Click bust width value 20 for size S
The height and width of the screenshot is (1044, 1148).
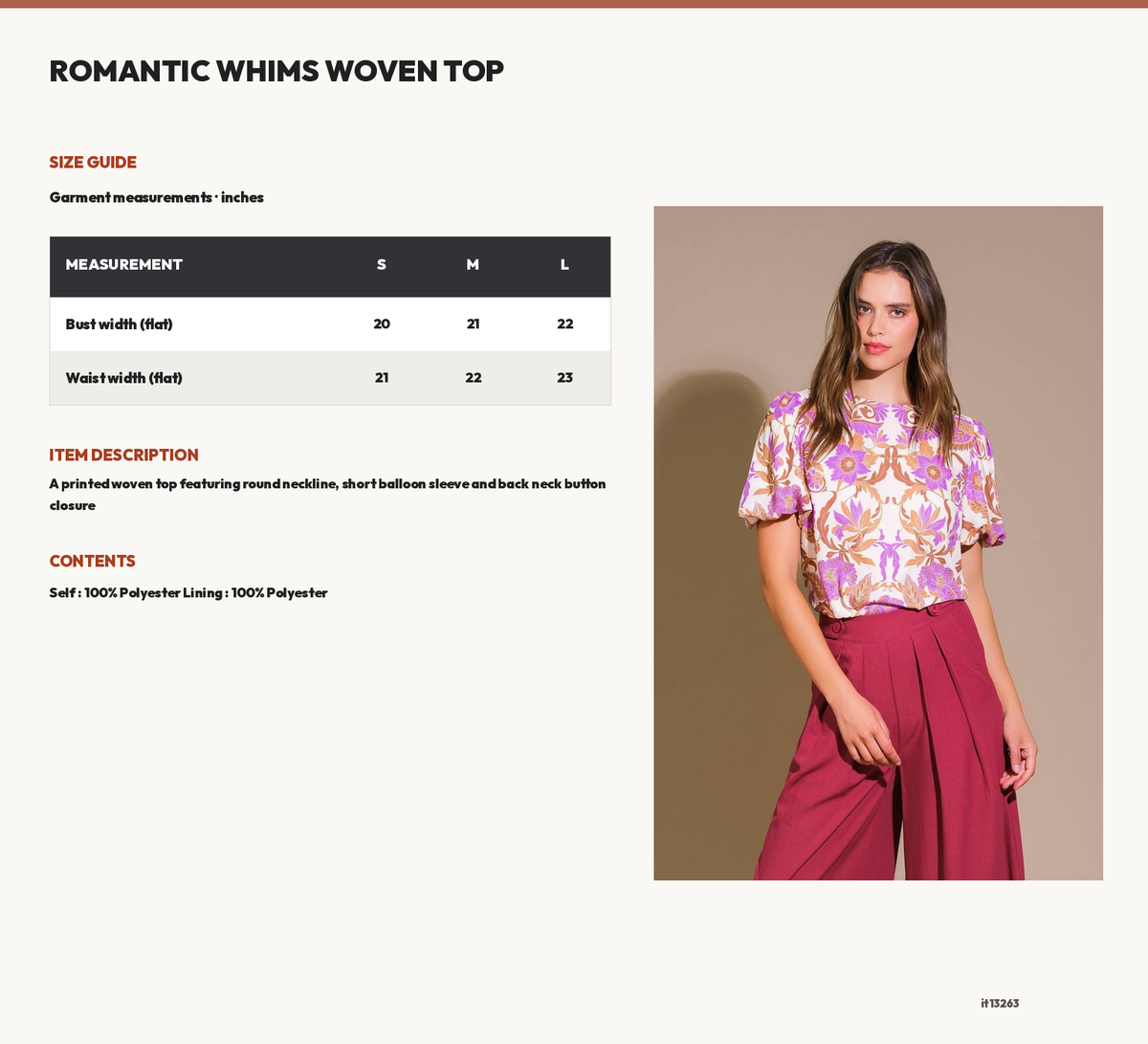[382, 324]
